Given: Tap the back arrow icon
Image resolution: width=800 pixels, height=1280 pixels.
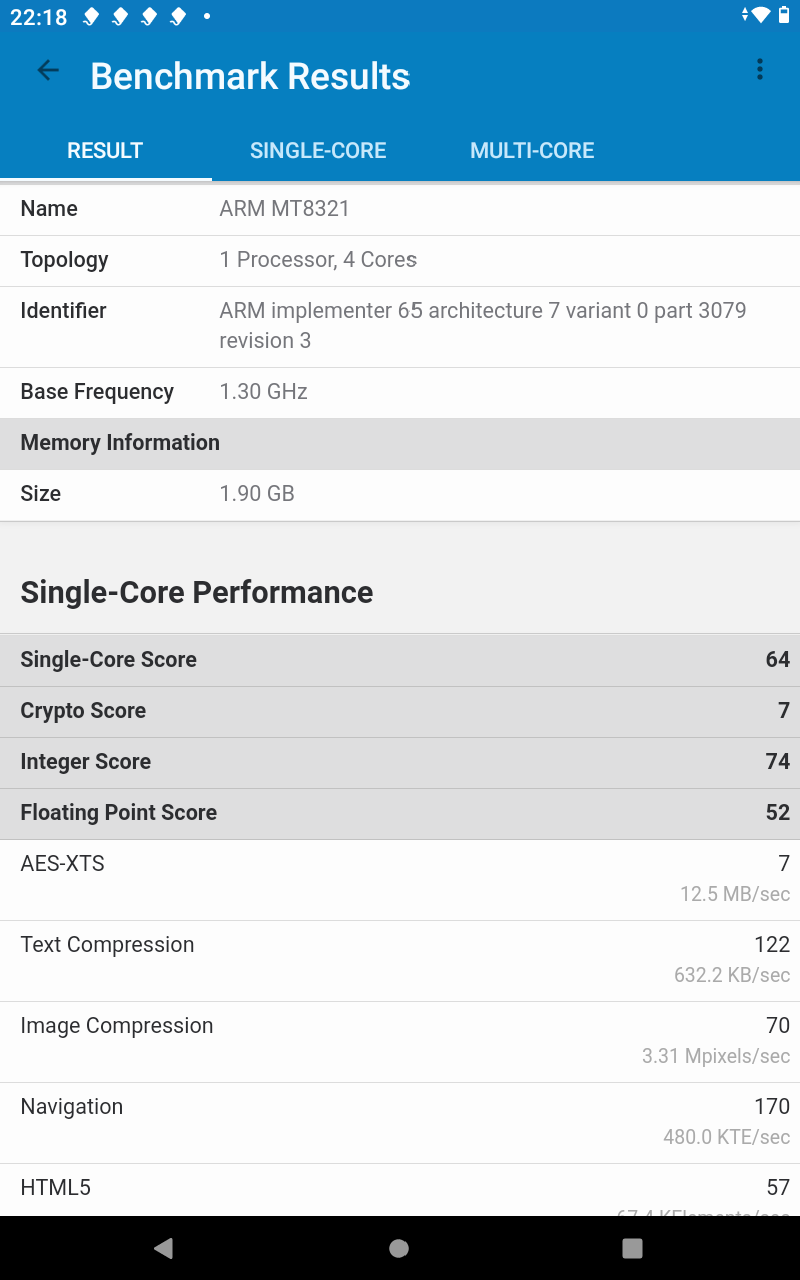Looking at the screenshot, I should point(48,70).
